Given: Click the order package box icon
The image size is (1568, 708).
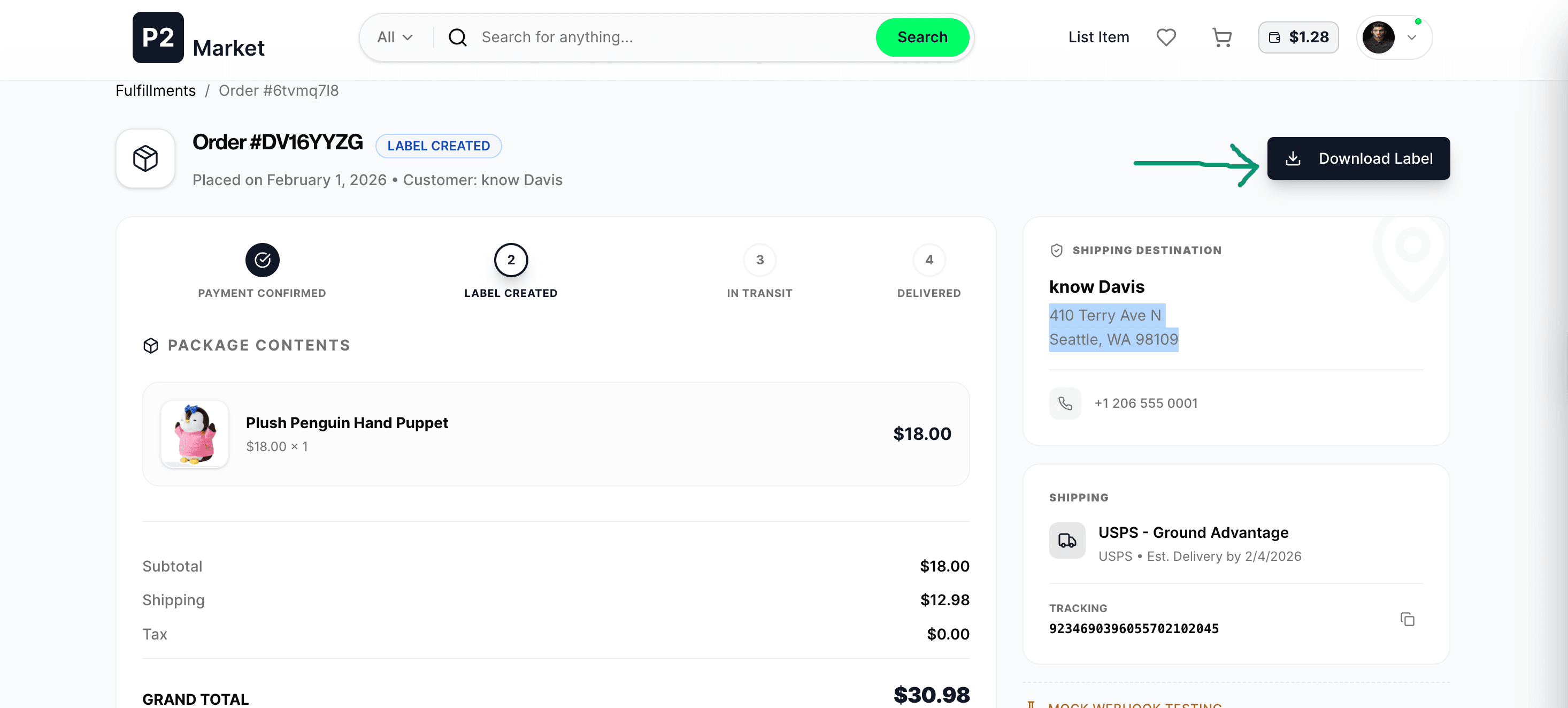Looking at the screenshot, I should coord(145,158).
